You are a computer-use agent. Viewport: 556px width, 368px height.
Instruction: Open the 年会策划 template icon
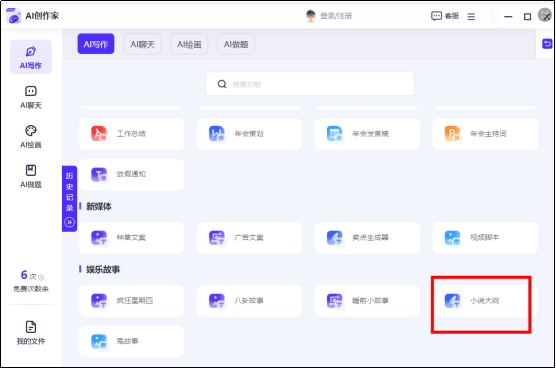(x=217, y=134)
